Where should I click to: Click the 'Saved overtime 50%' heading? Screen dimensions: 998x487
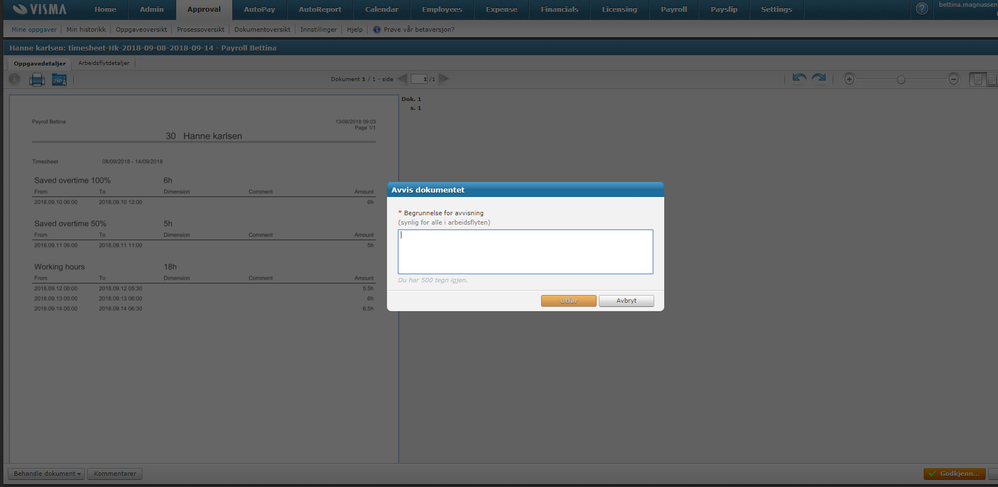(x=70, y=223)
